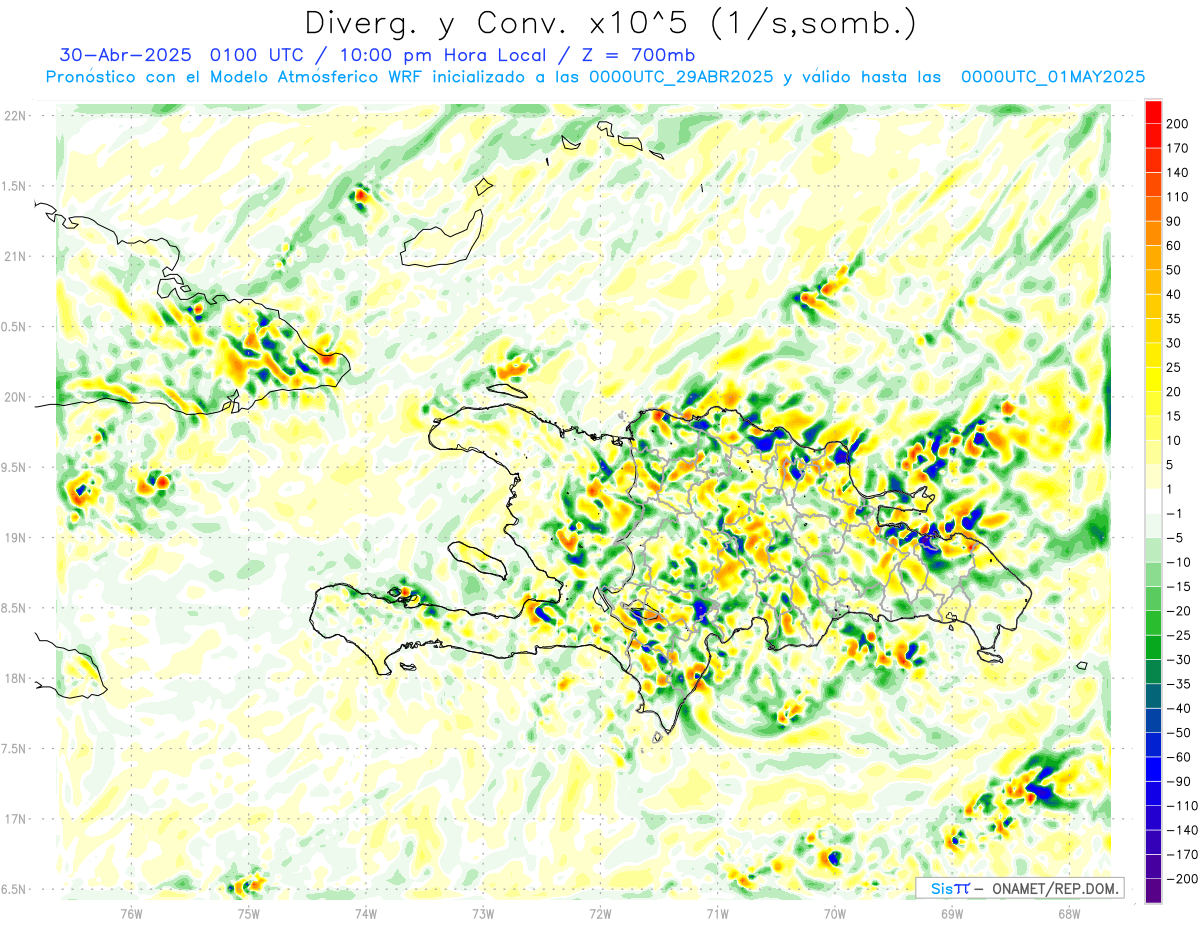
Task: Click the 76W longitude label
Action: pos(131,913)
